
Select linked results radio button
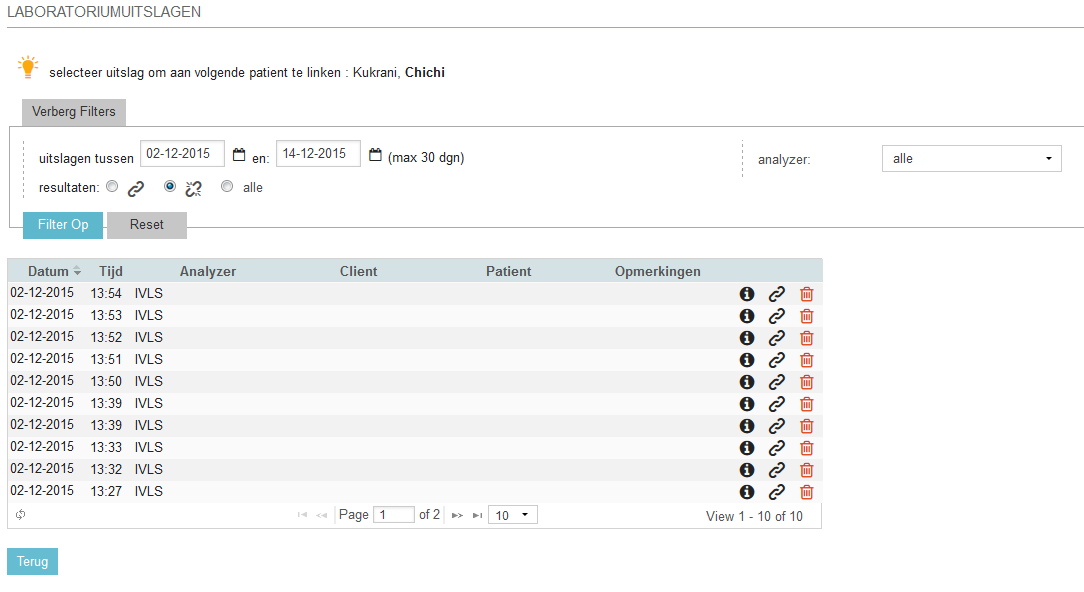tap(112, 186)
